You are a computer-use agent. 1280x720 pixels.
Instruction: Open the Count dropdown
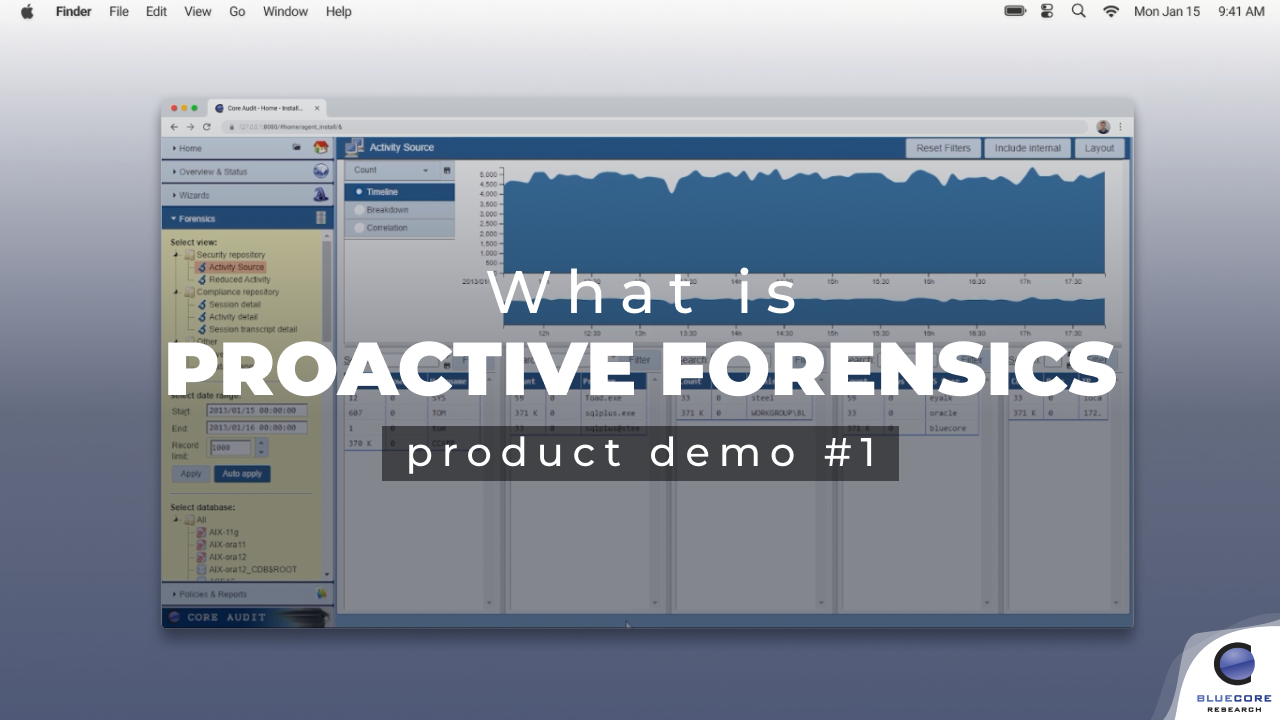coord(391,171)
